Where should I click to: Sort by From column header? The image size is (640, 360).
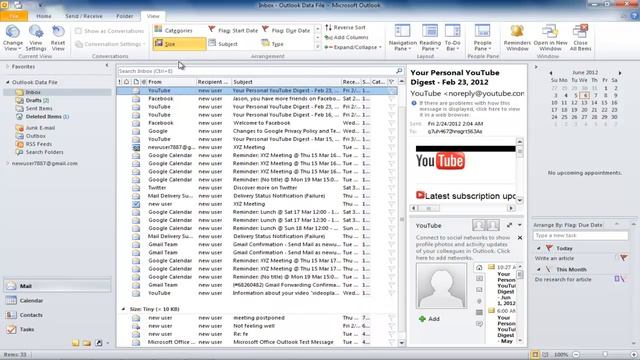171,82
